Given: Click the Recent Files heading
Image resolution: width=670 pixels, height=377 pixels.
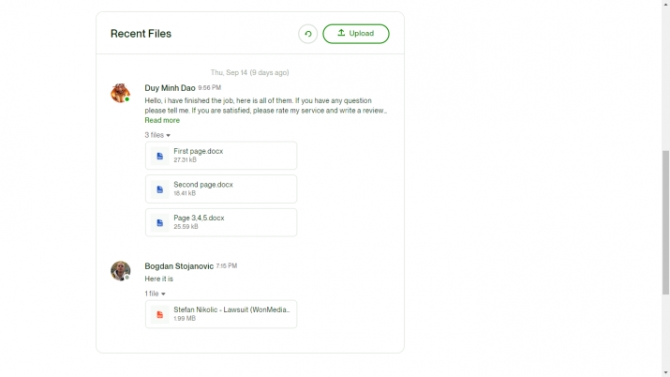Looking at the screenshot, I should click(x=141, y=34).
